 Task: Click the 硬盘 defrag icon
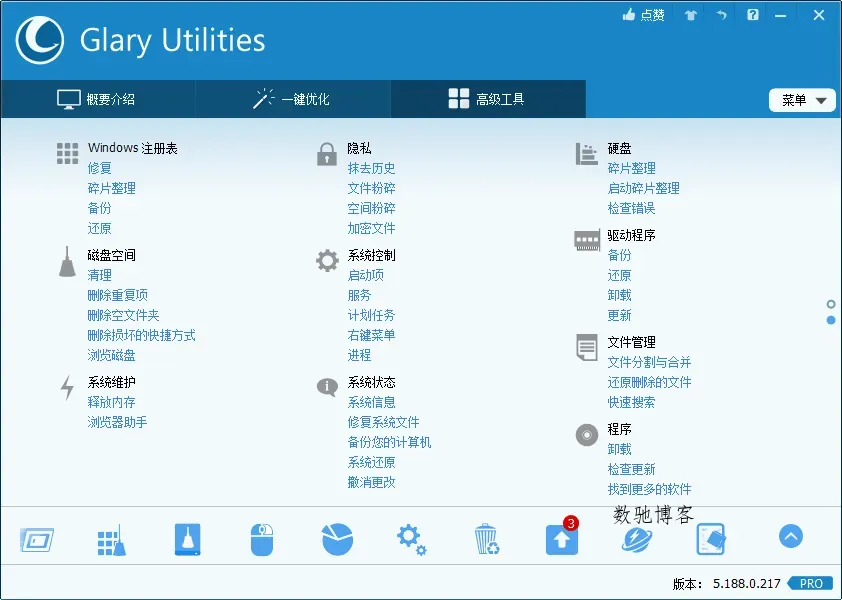(x=586, y=154)
